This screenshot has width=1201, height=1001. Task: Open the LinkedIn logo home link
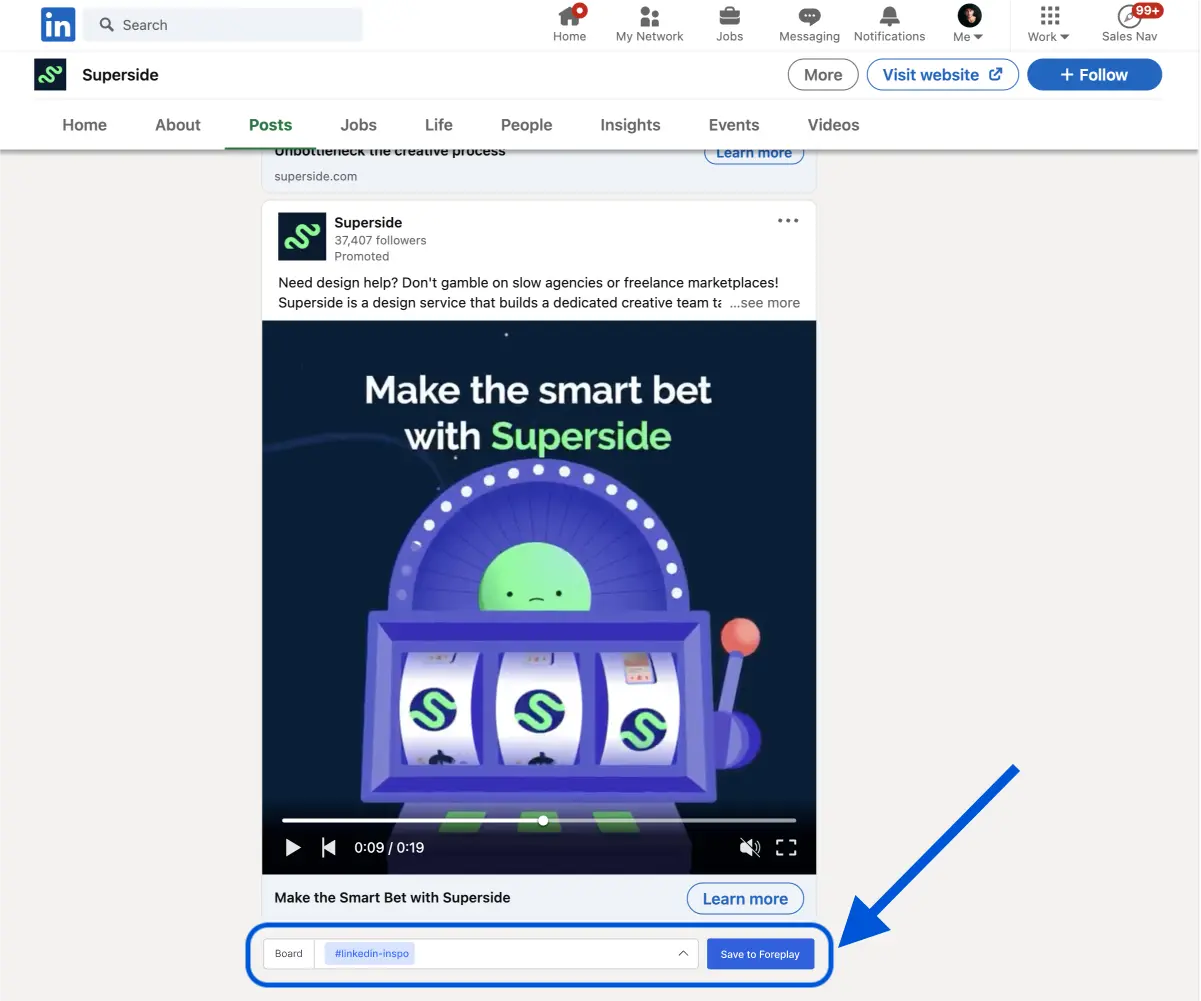[x=57, y=25]
